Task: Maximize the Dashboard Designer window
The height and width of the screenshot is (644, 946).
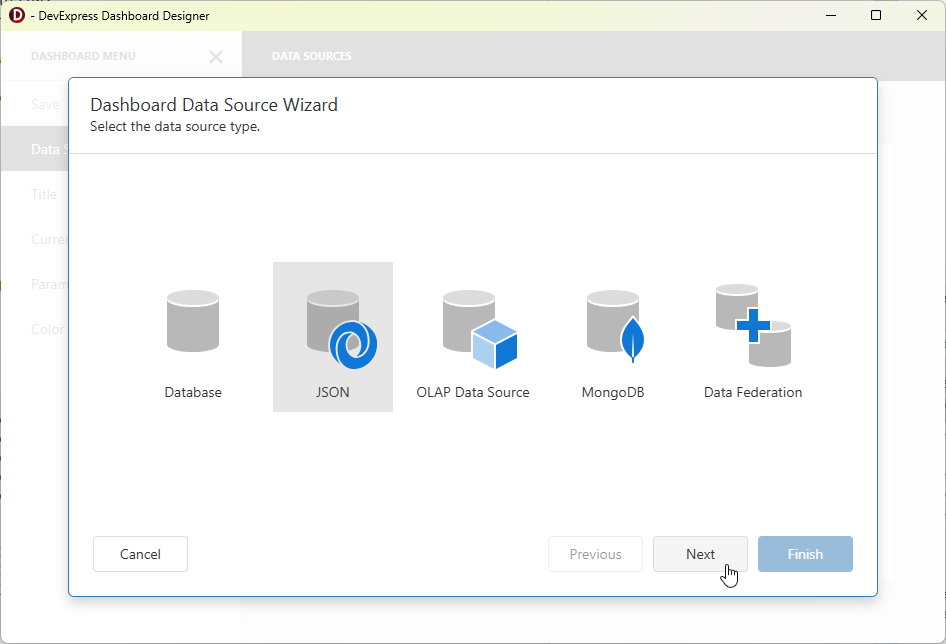Action: coord(876,15)
